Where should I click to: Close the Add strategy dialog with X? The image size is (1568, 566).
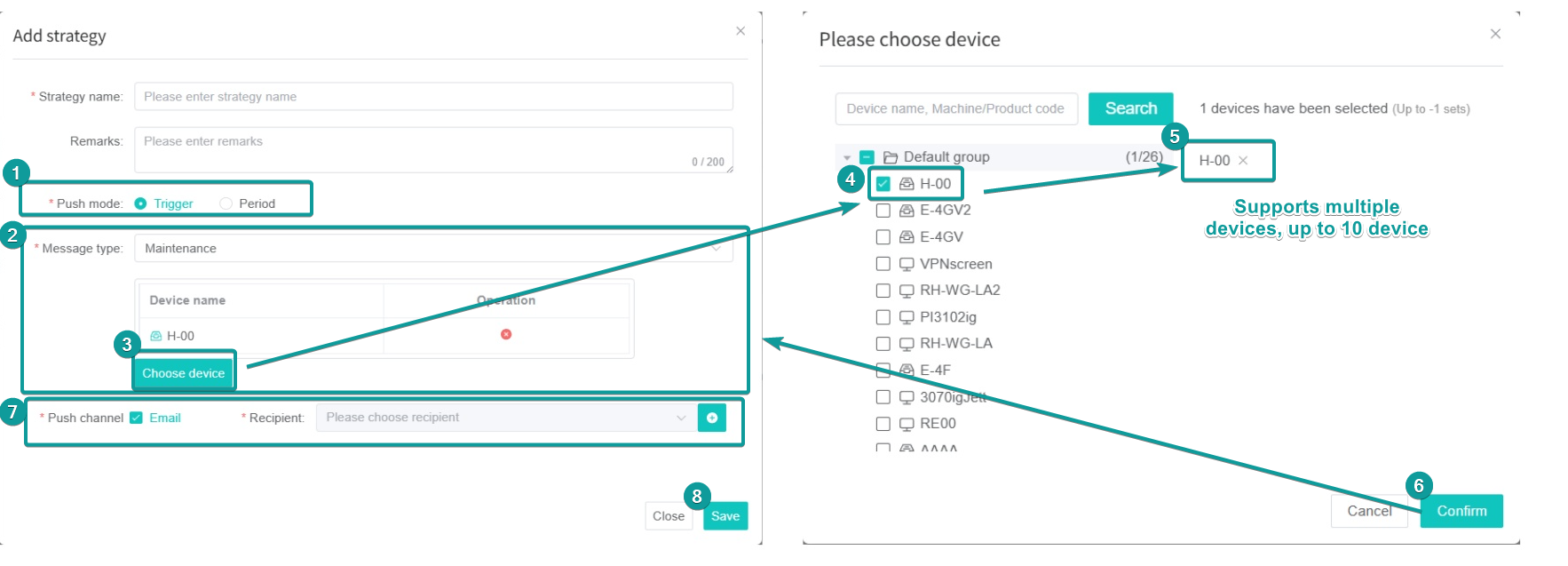coord(740,31)
